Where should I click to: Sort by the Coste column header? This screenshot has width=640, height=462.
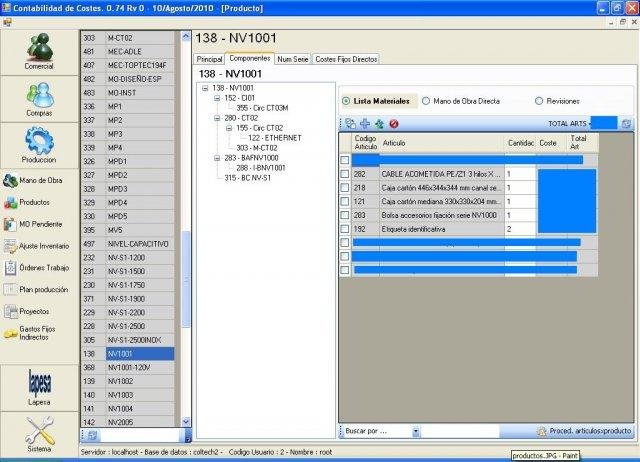point(551,142)
